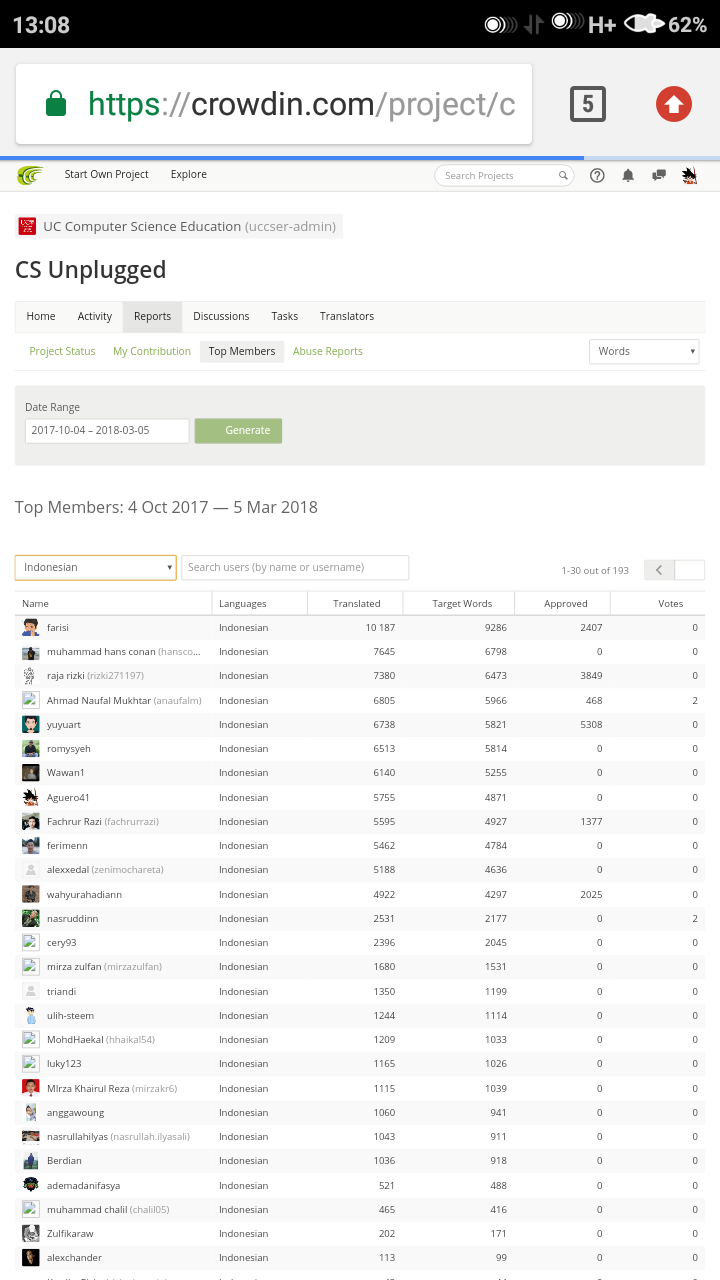Tap the browser URL address bar
720x1280 pixels.
point(274,104)
